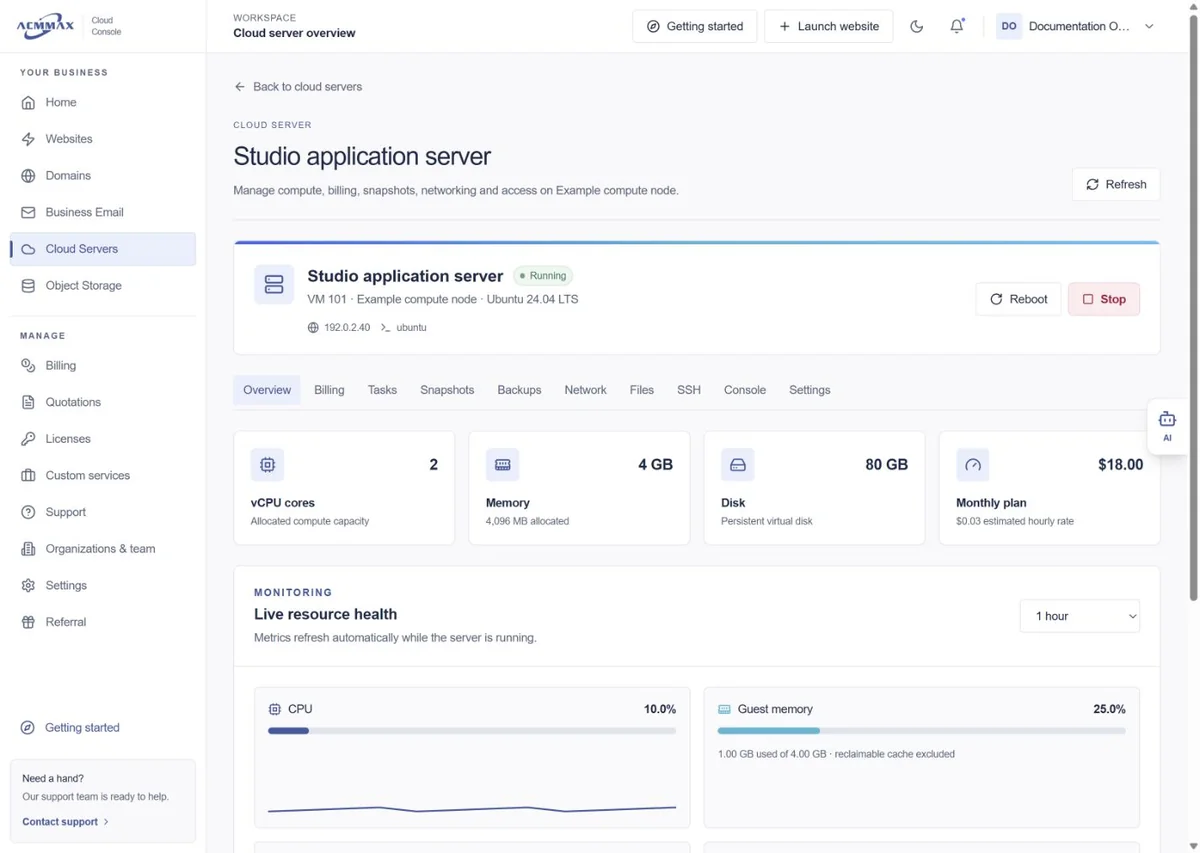Screen dimensions: 1200x853
Task: Click the Business Email envelope icon
Action: click(28, 212)
